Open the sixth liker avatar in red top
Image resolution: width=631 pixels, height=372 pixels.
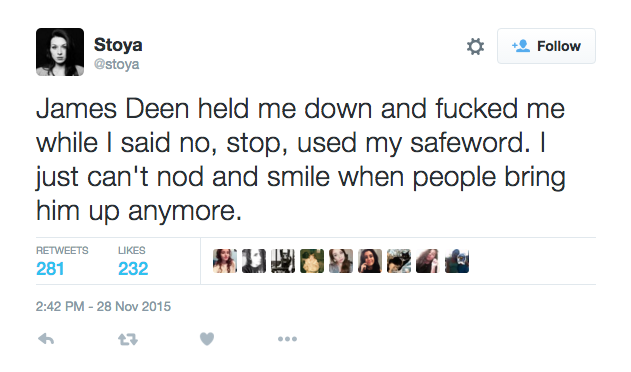point(370,261)
